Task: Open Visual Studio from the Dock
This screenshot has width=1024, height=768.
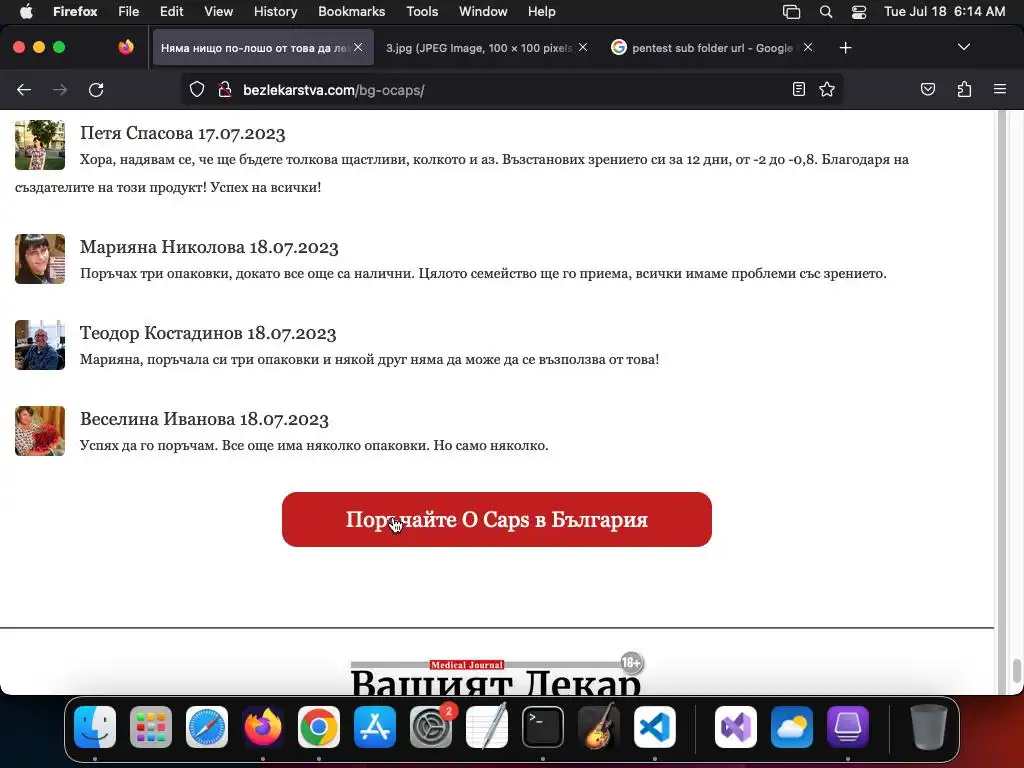Action: click(x=736, y=727)
